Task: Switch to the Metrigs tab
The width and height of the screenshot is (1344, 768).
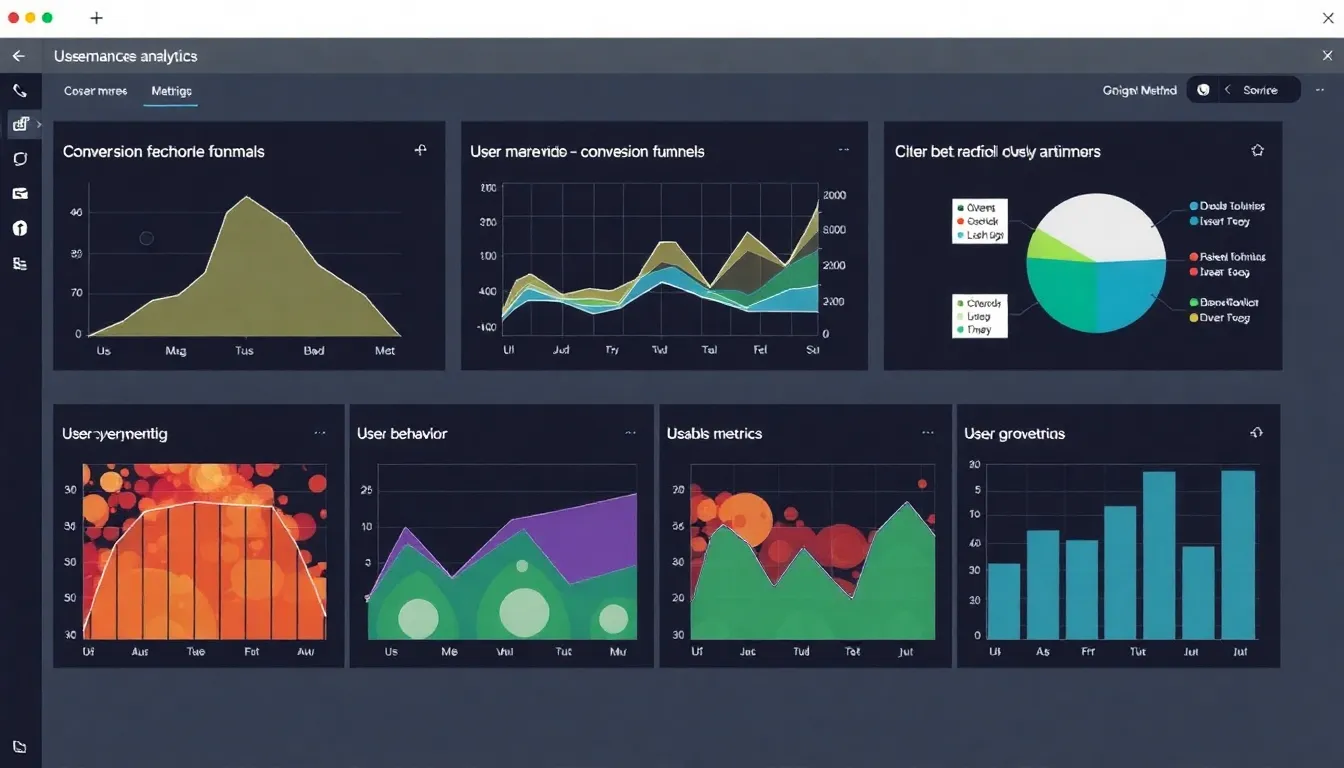Action: pyautogui.click(x=171, y=91)
